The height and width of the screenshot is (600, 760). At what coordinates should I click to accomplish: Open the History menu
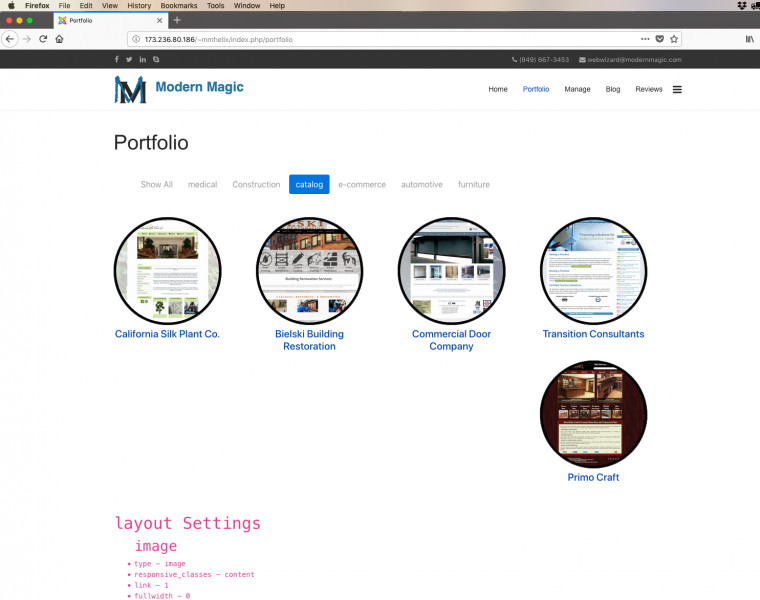pos(139,5)
